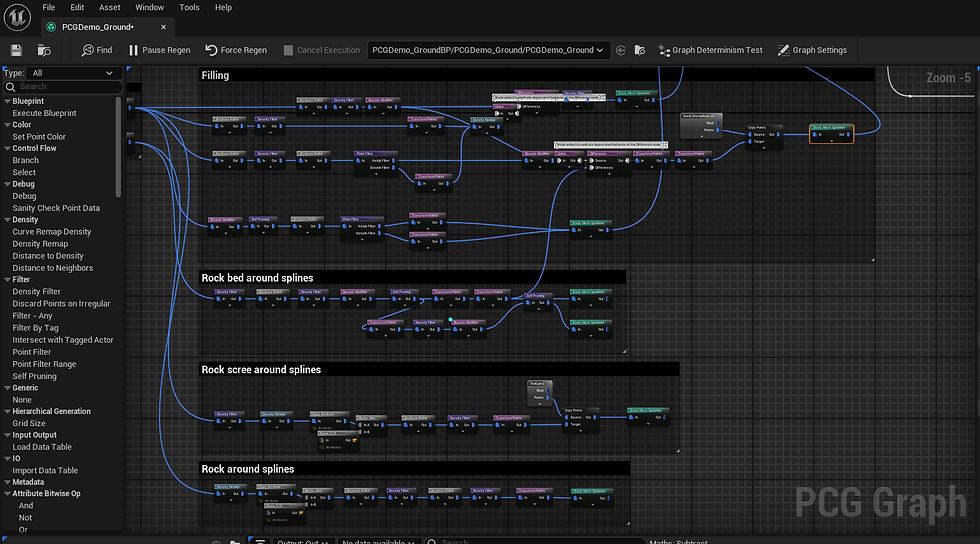Collapse the Debug category
980x544 pixels.
click(x=8, y=184)
